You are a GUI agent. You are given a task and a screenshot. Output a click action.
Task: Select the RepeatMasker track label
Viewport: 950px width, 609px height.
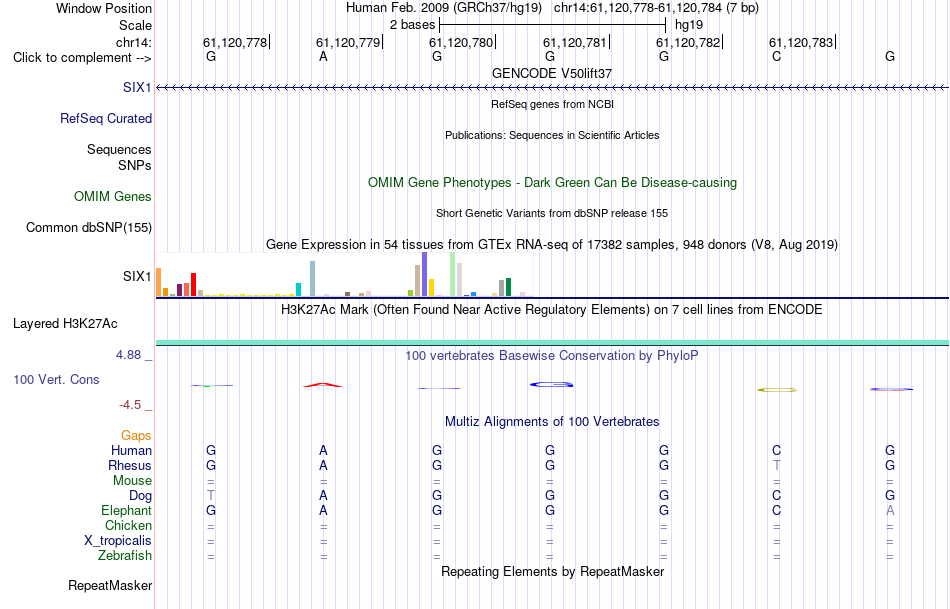(110, 585)
